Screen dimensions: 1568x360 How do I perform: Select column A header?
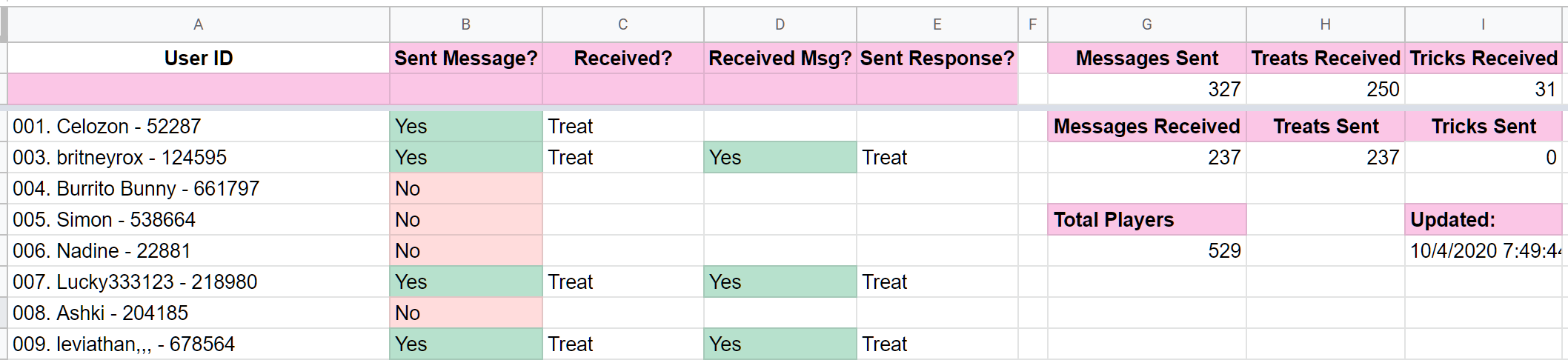[199, 24]
